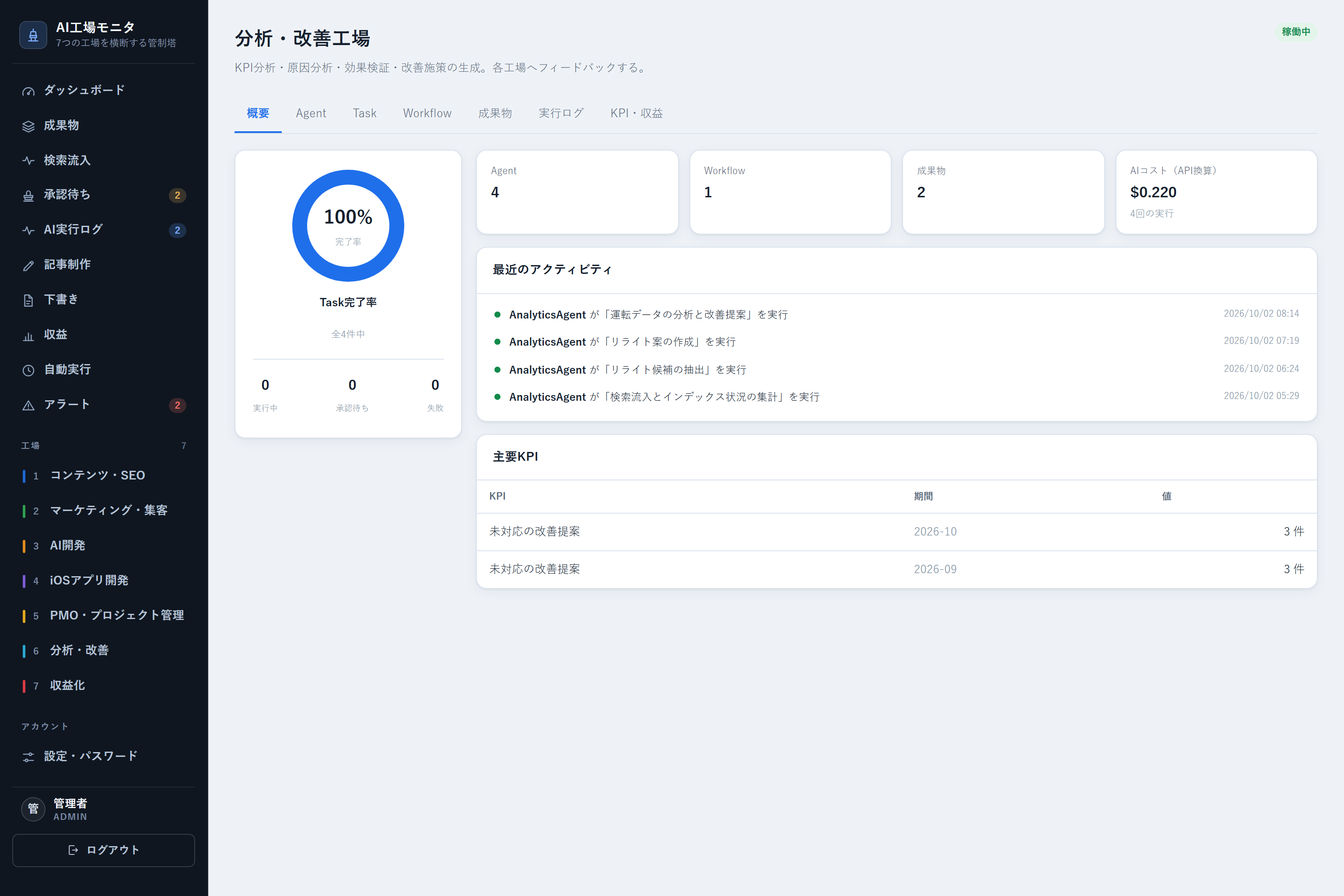
Task: Click KPI row for period 2026-10
Action: pos(896,532)
